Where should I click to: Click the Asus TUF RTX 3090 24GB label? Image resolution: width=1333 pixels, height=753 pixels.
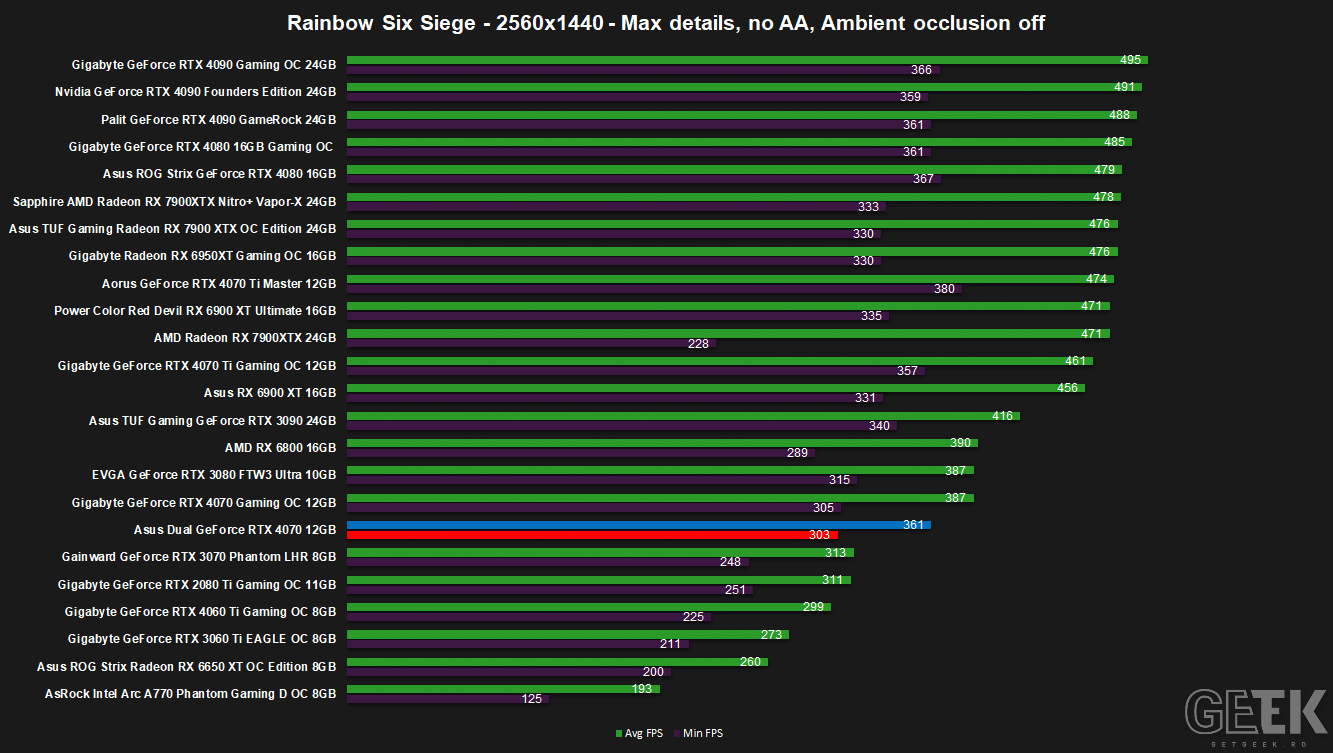click(212, 421)
